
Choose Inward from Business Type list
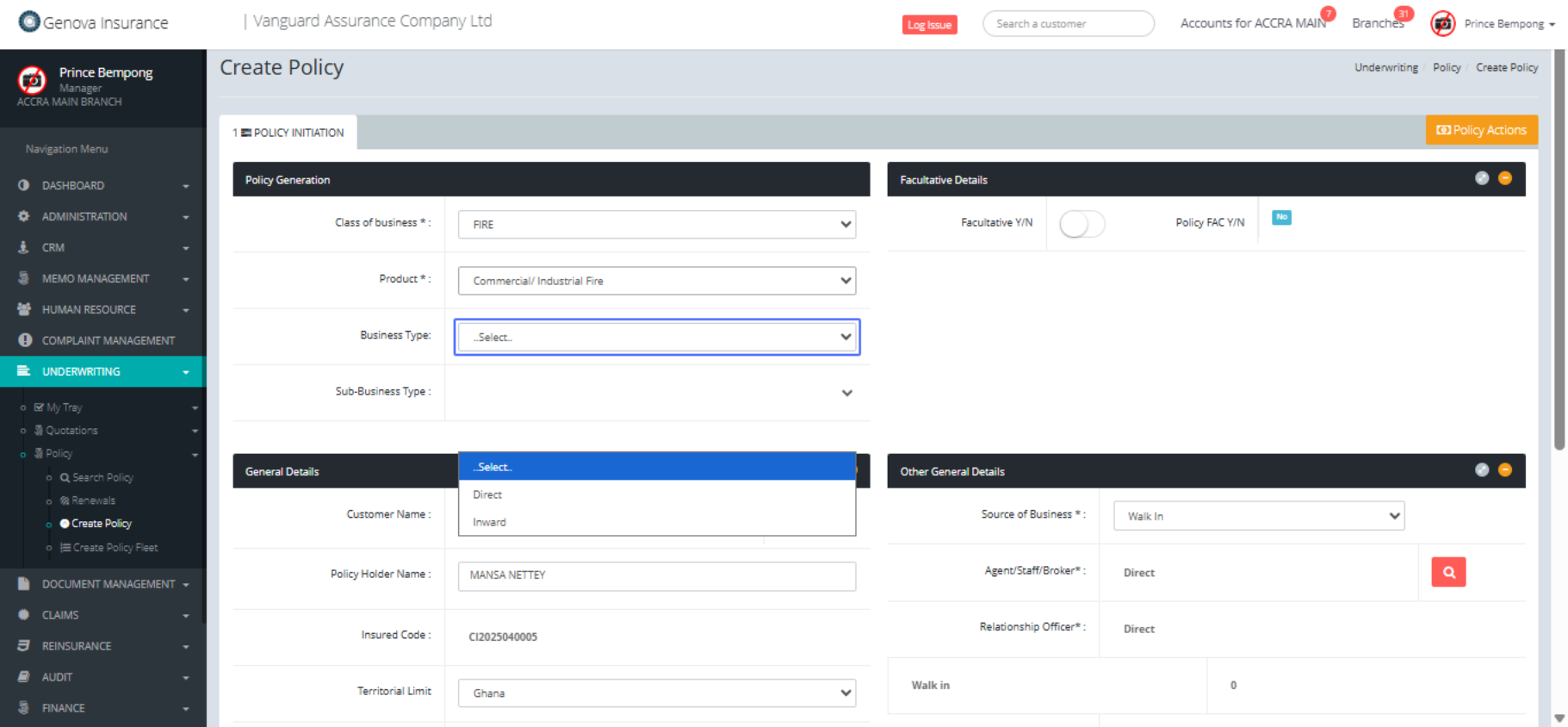(x=489, y=522)
